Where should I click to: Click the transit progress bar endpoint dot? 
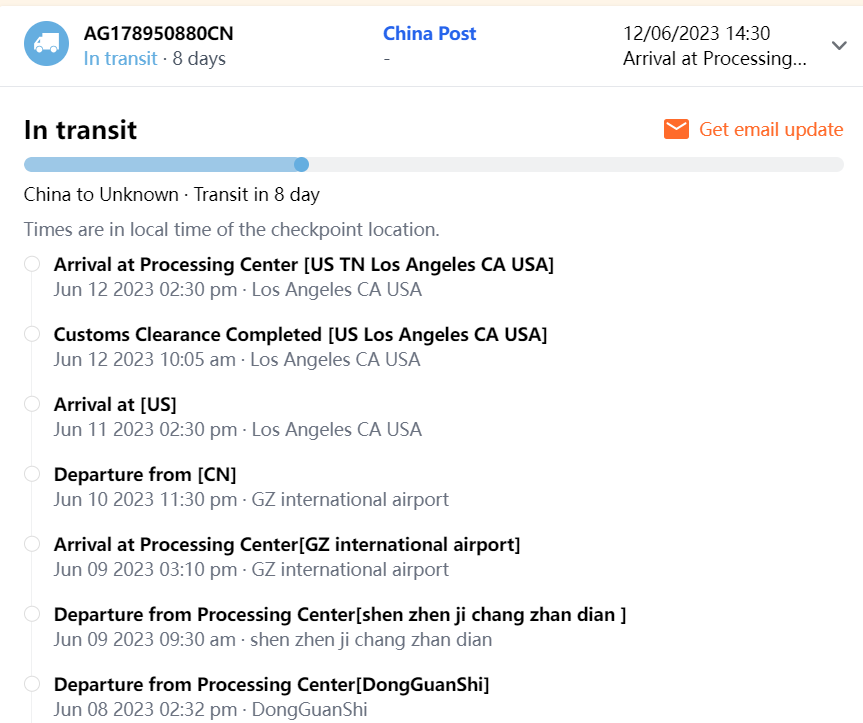click(x=302, y=164)
